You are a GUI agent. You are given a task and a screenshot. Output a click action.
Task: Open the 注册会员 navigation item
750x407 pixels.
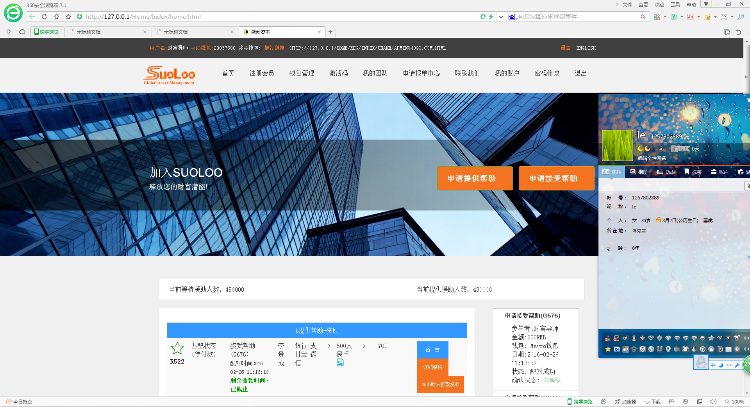click(x=262, y=73)
